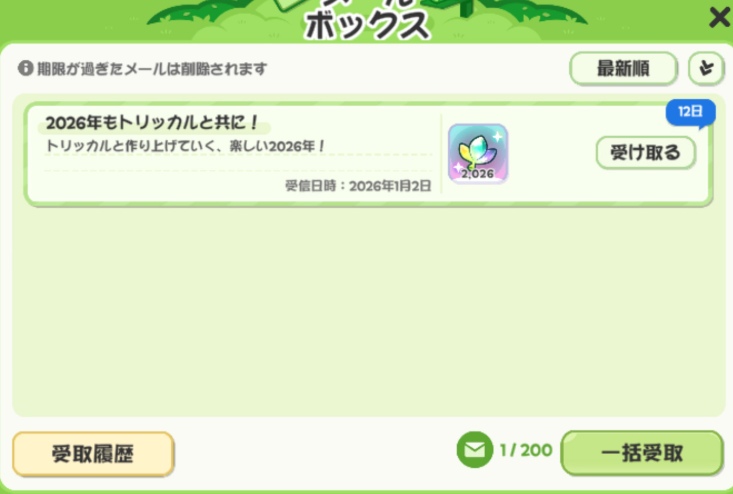733x494 pixels.
Task: Click the 1/200 mail counter
Action: pyautogui.click(x=526, y=450)
